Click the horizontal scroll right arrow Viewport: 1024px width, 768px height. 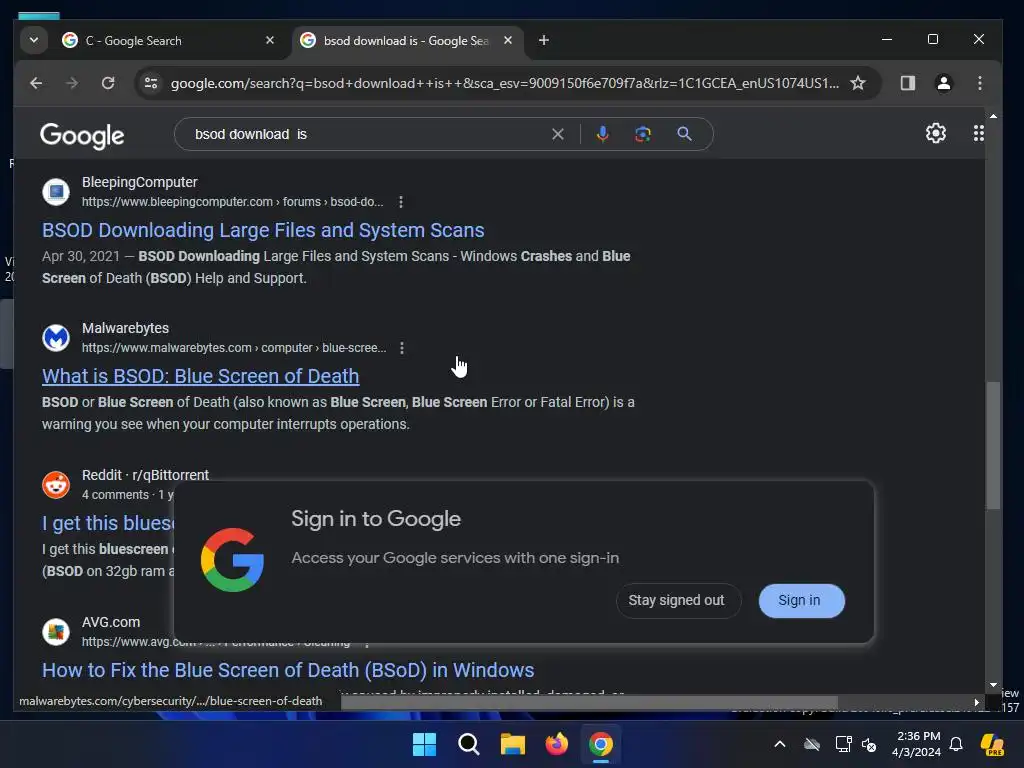976,703
